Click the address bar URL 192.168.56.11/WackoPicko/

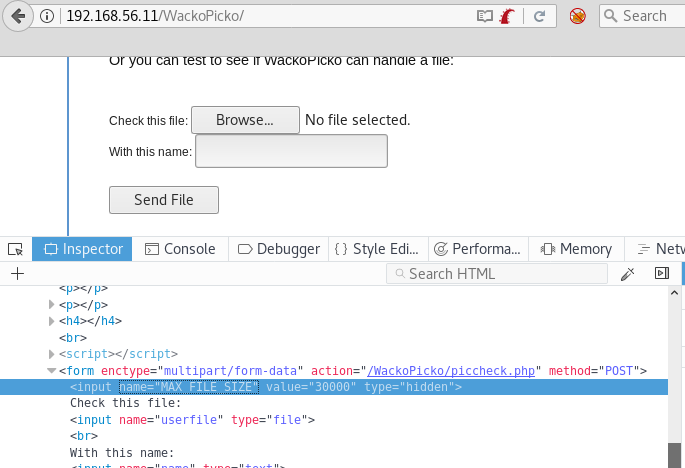point(155,16)
